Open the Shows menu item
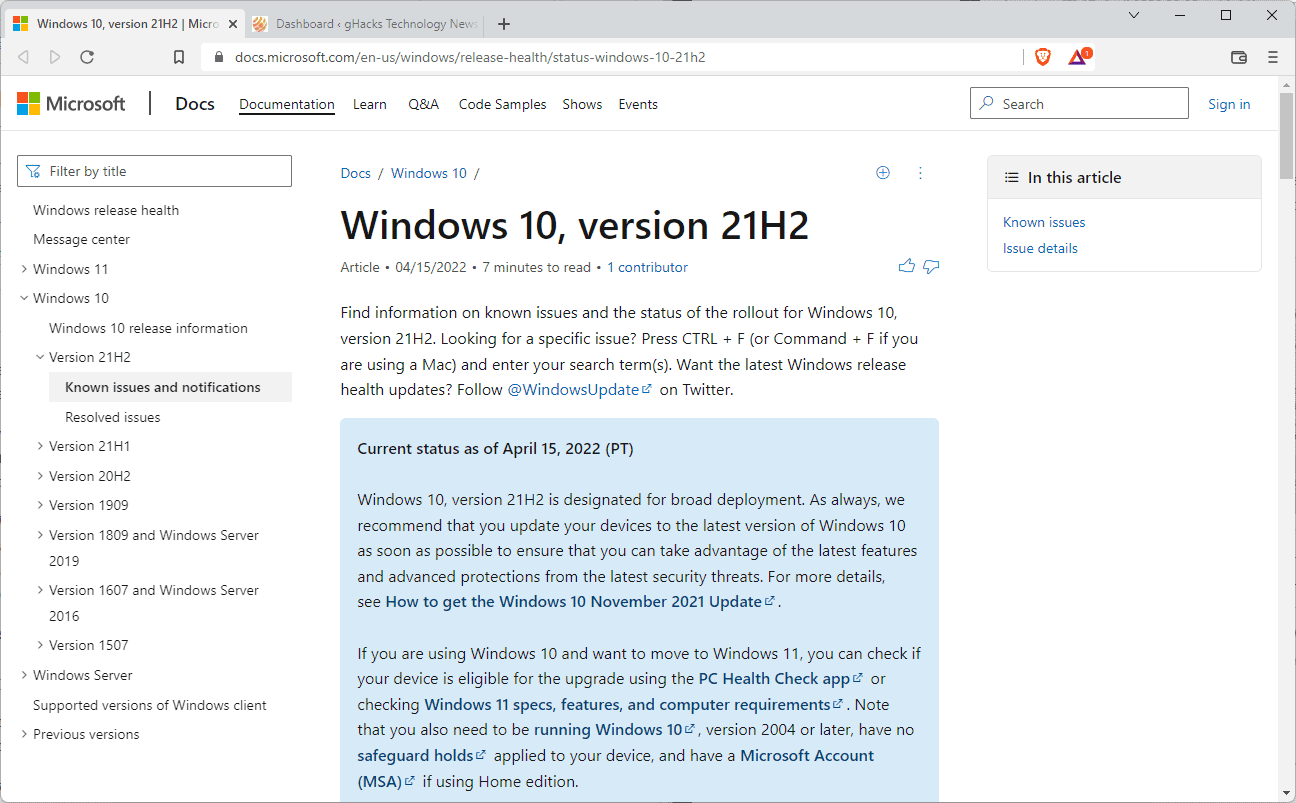This screenshot has width=1296, height=803. (x=582, y=104)
